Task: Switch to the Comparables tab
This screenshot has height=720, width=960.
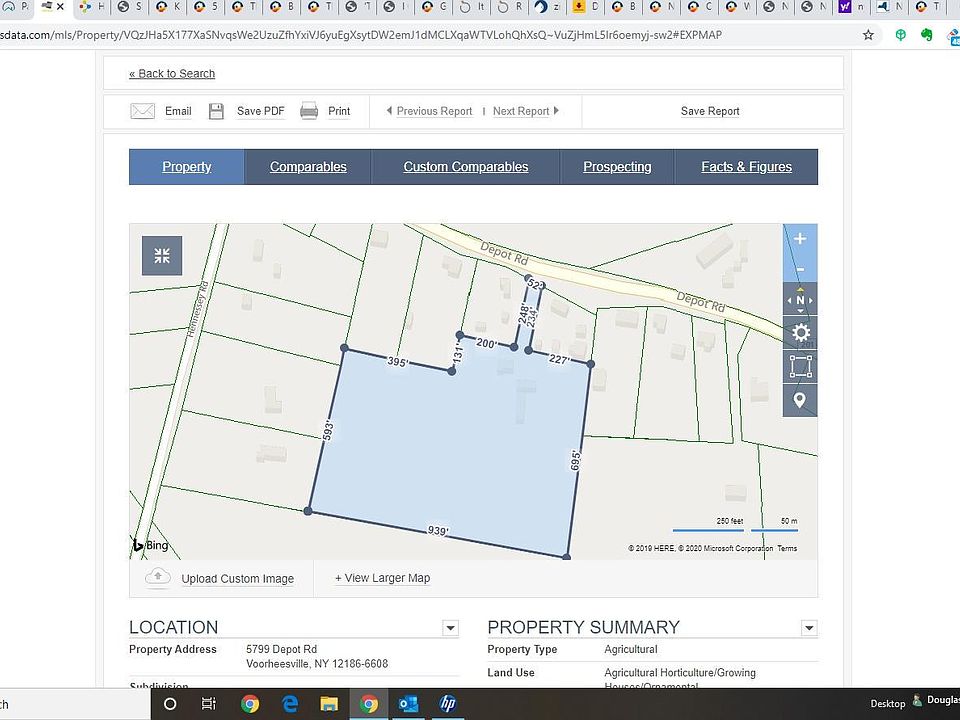Action: pos(307,167)
